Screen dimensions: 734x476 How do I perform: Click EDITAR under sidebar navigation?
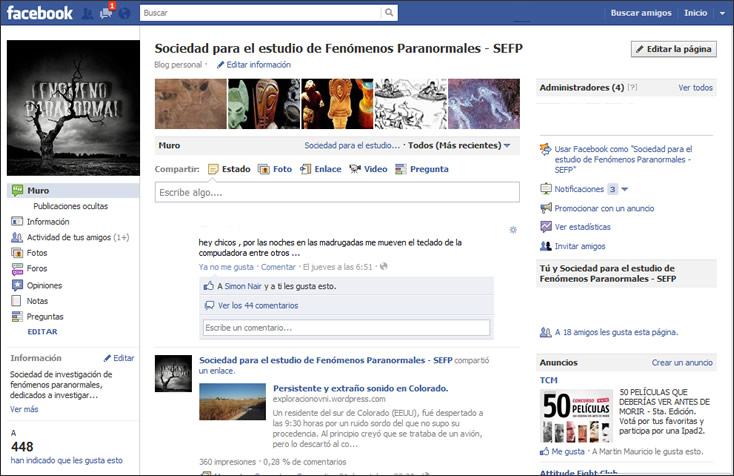(42, 331)
